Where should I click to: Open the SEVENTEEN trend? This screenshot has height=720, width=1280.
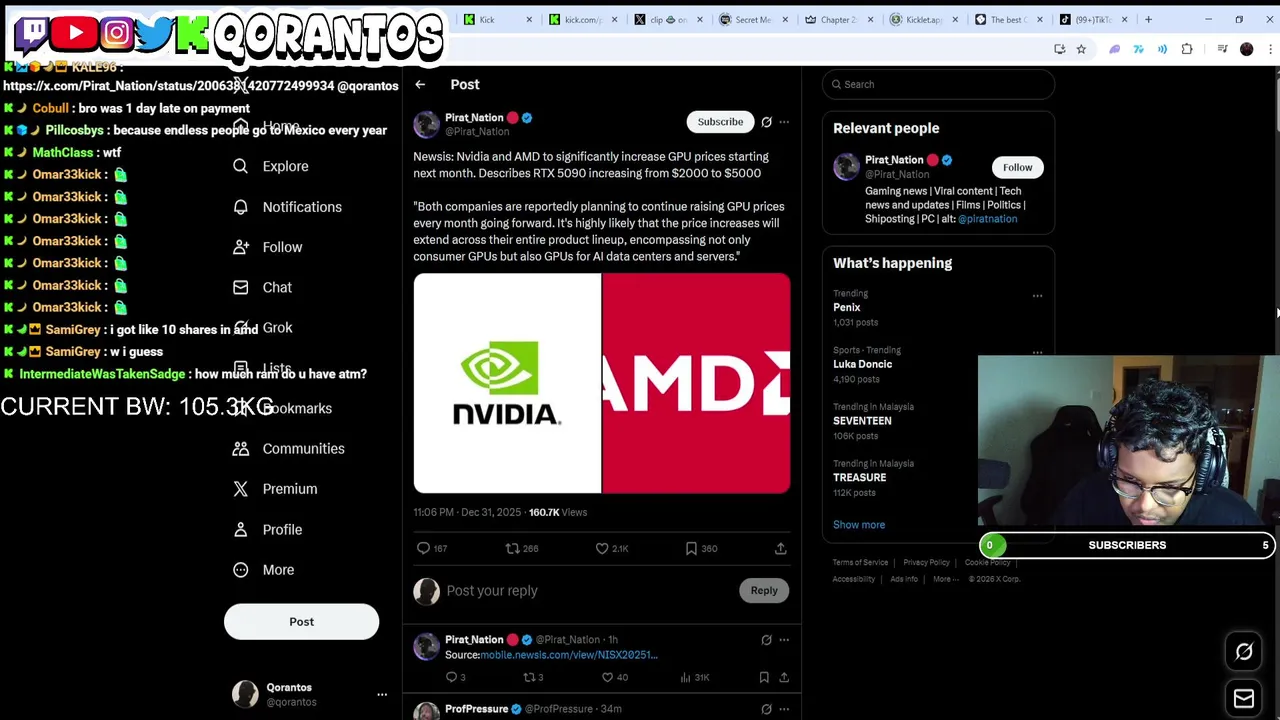click(862, 421)
